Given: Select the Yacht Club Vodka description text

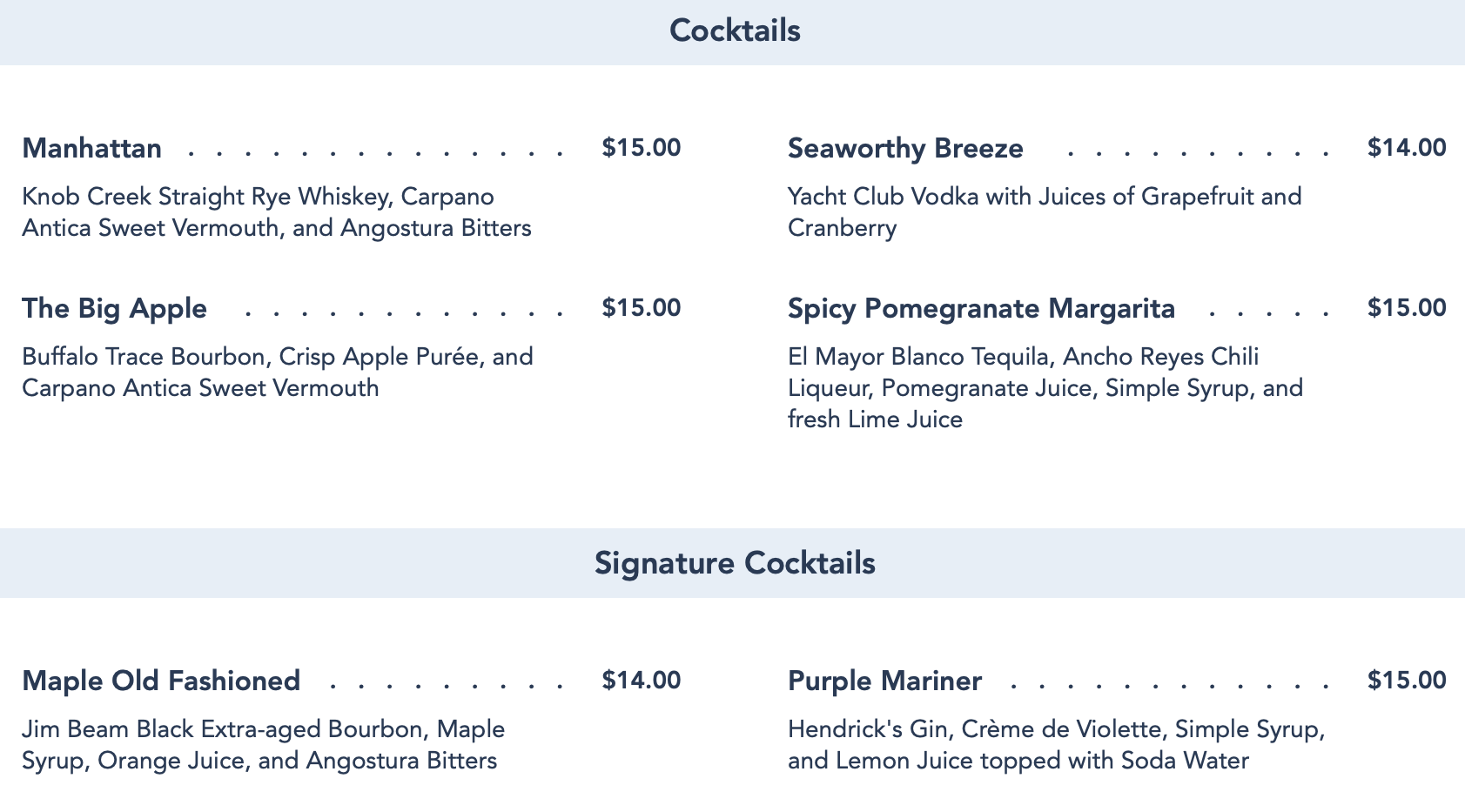Looking at the screenshot, I should point(1044,212).
